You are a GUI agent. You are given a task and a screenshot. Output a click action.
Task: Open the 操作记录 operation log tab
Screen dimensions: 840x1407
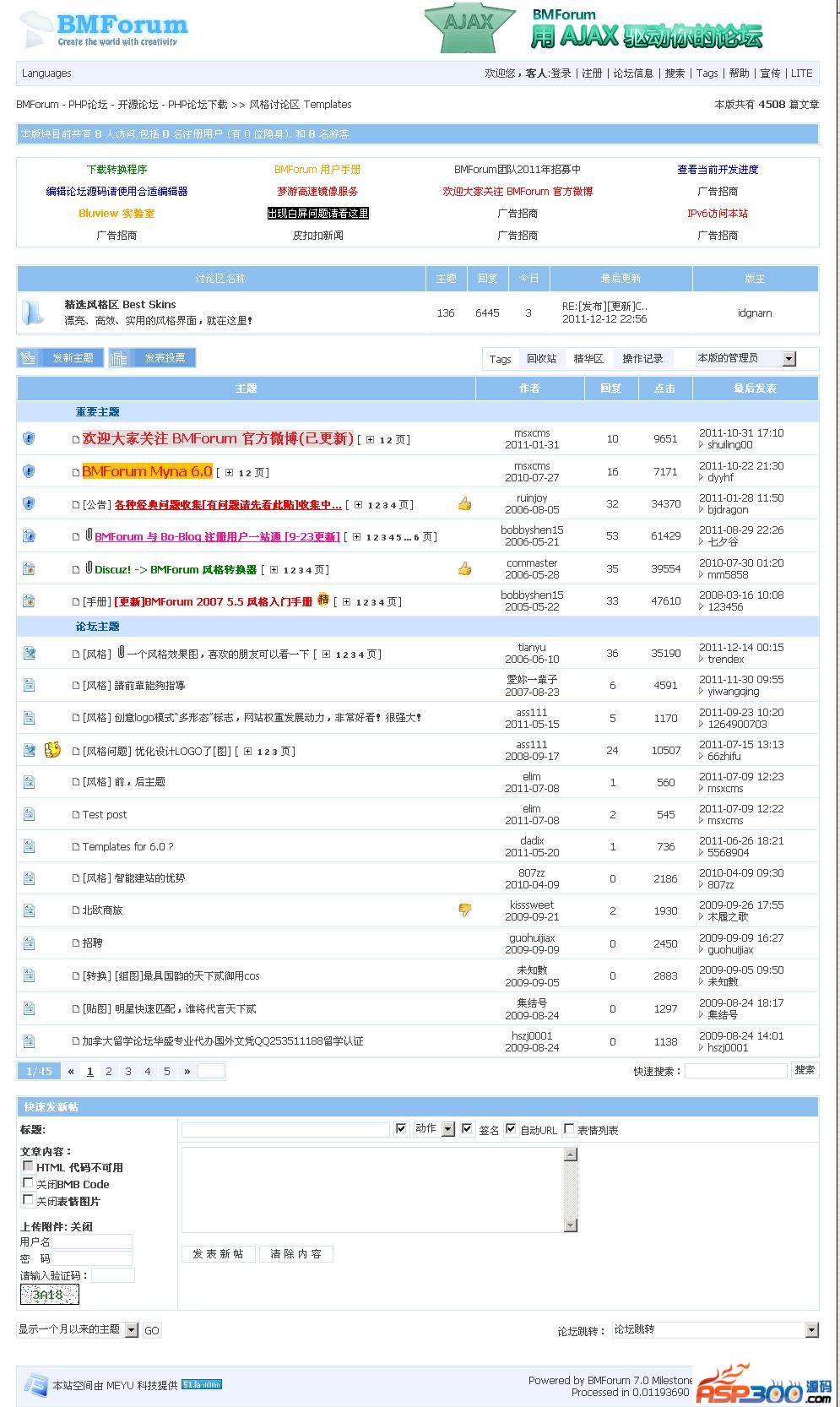pos(642,359)
